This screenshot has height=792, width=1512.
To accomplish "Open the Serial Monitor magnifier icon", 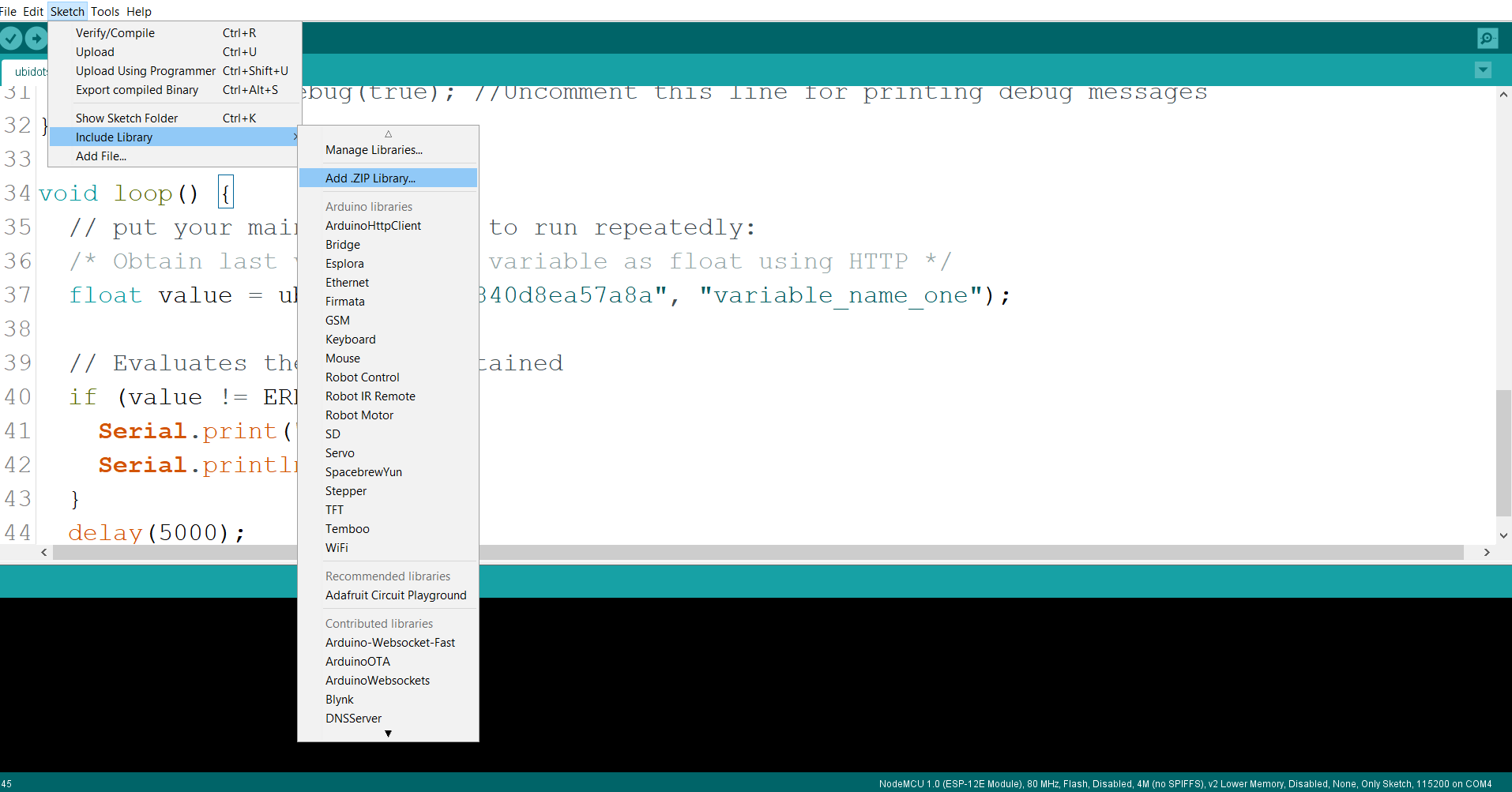I will pyautogui.click(x=1488, y=38).
